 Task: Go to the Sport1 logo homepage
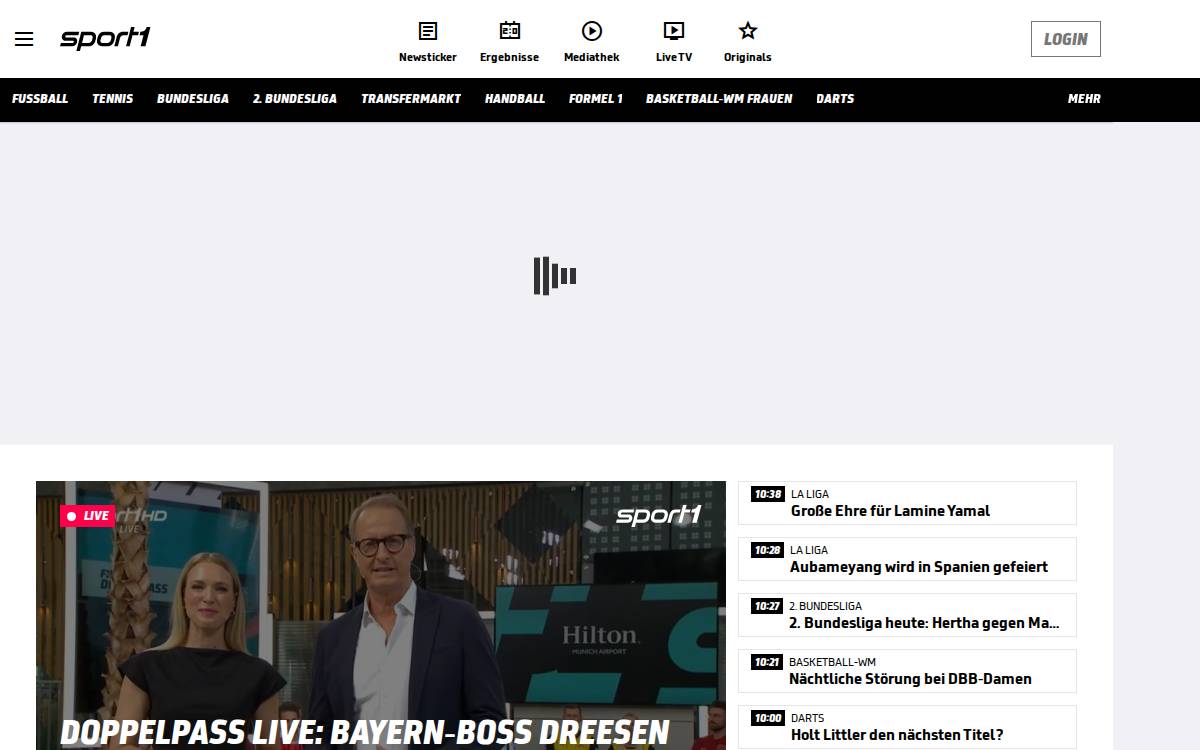tap(105, 38)
